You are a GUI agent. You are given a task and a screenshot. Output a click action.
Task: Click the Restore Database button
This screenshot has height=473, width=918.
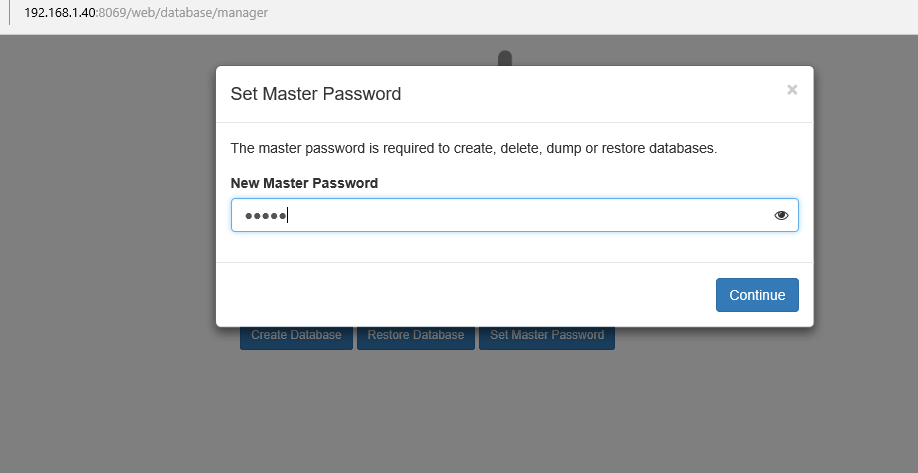(x=416, y=336)
